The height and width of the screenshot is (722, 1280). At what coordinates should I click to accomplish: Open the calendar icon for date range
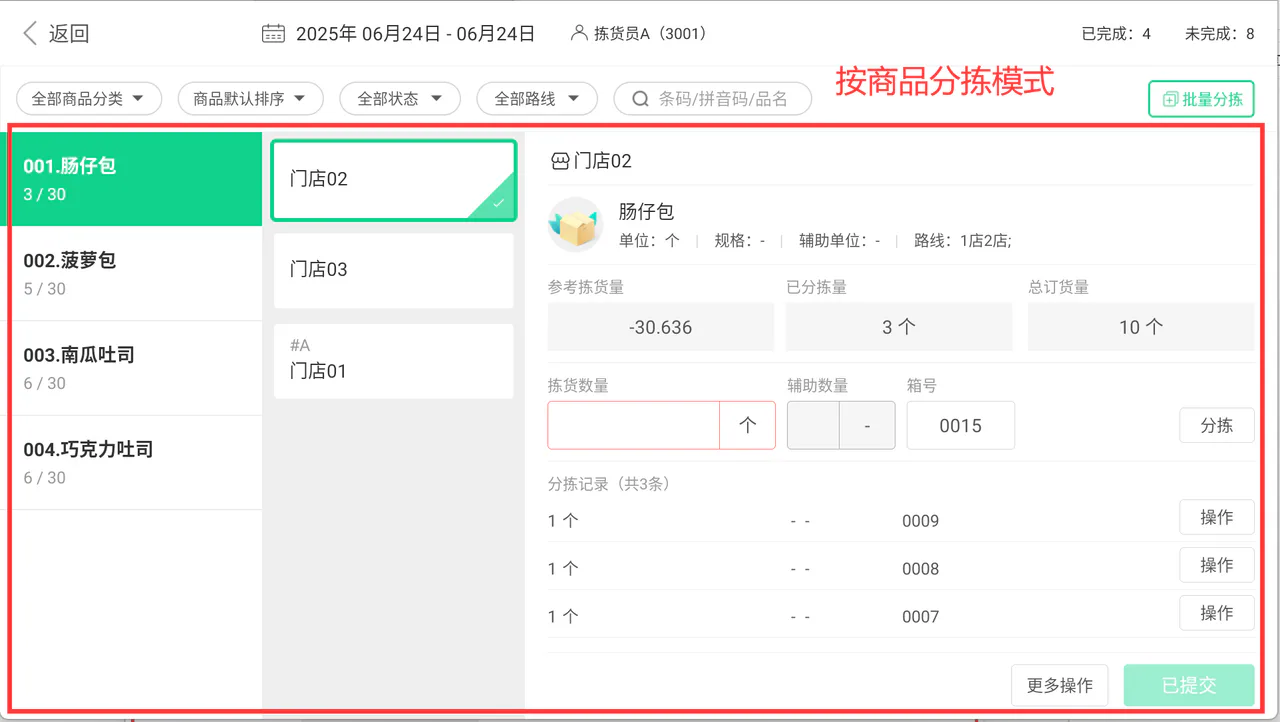pos(273,33)
